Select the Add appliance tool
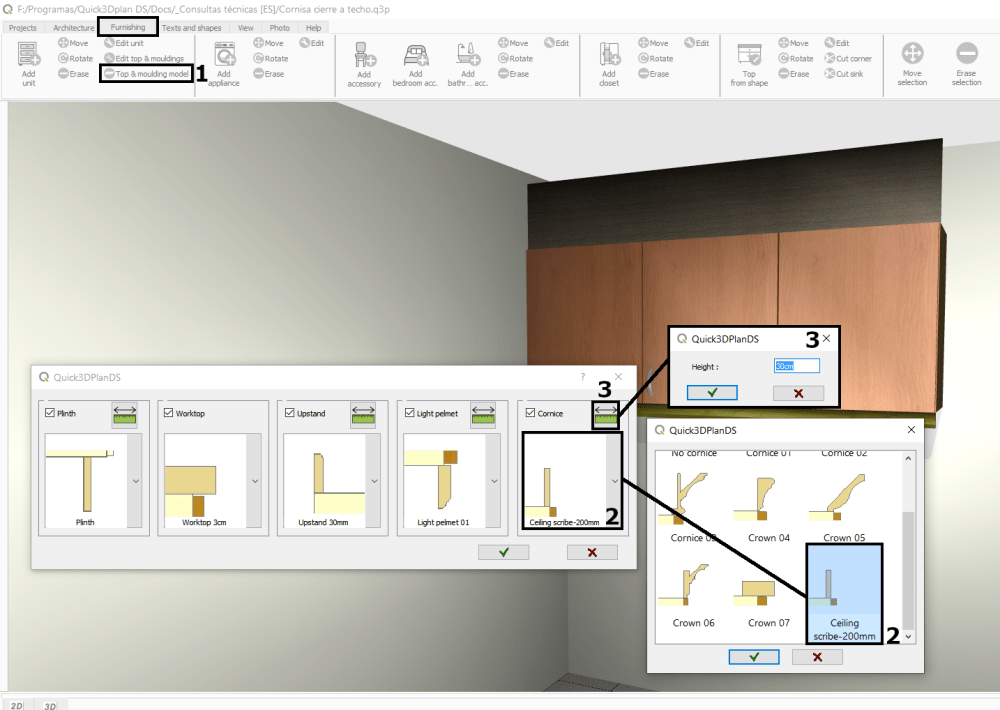This screenshot has height=710, width=1000. tap(222, 60)
